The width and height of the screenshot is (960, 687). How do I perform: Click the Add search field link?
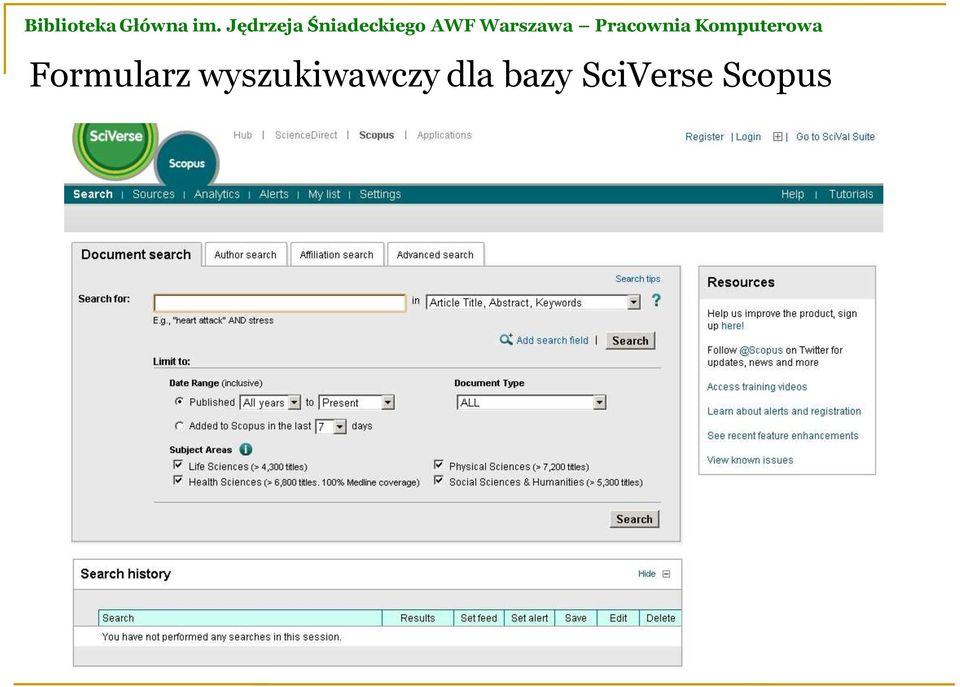[552, 340]
